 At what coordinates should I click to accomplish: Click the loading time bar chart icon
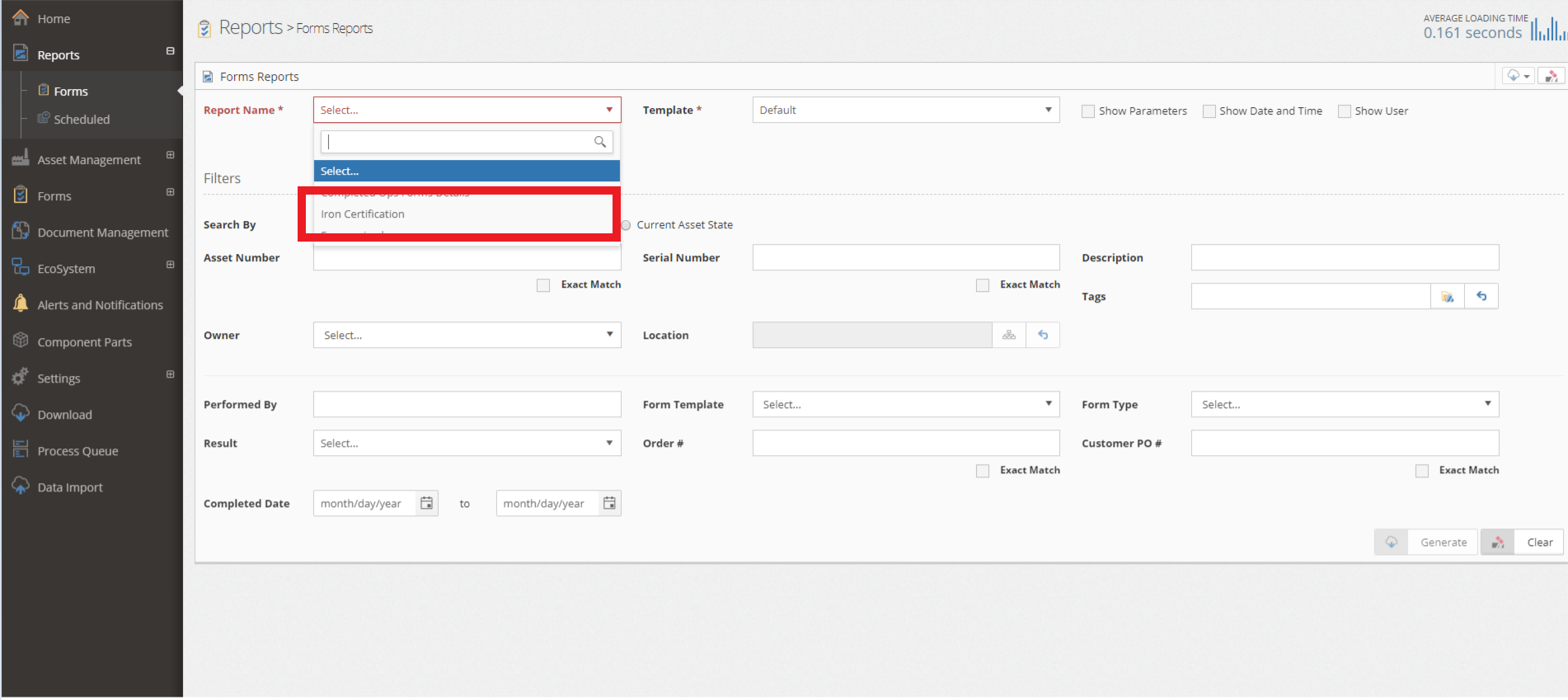click(x=1548, y=28)
